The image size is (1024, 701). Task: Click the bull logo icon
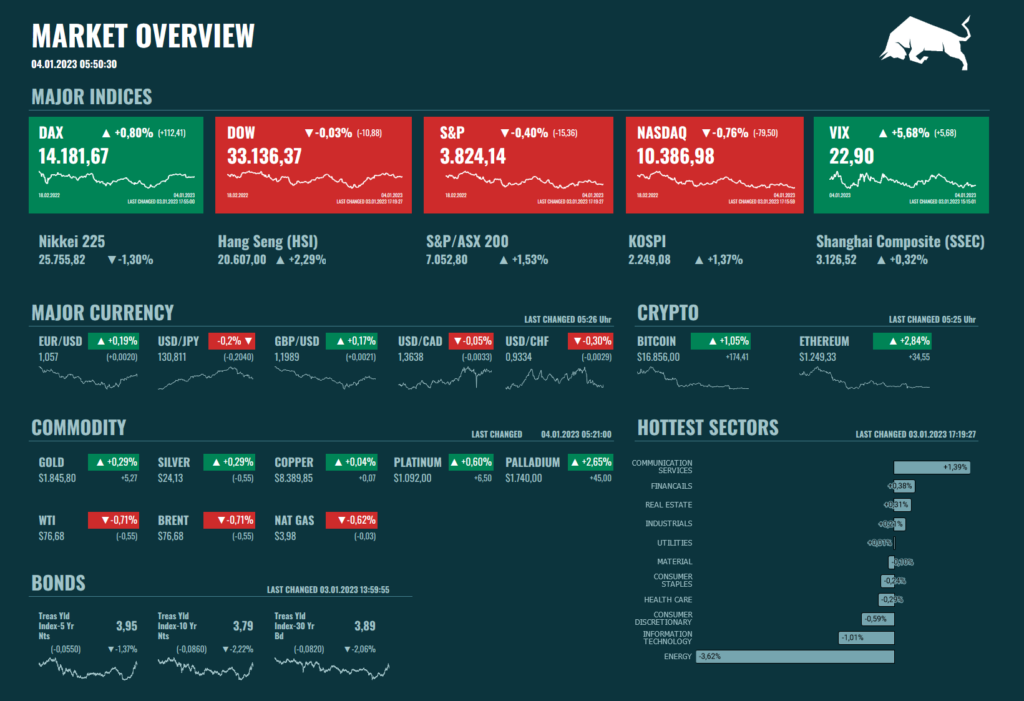926,43
